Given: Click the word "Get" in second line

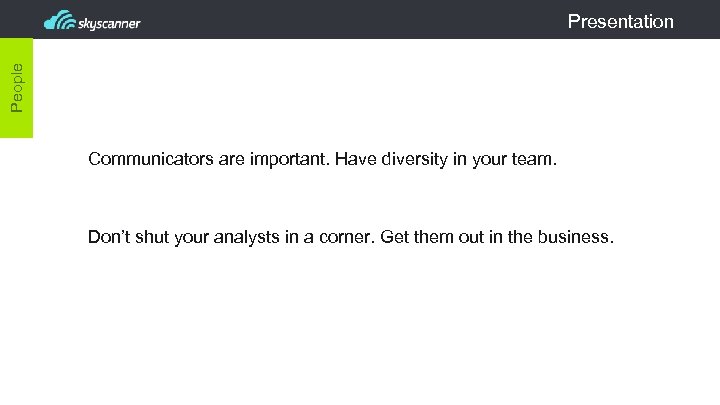Looking at the screenshot, I should [x=396, y=237].
